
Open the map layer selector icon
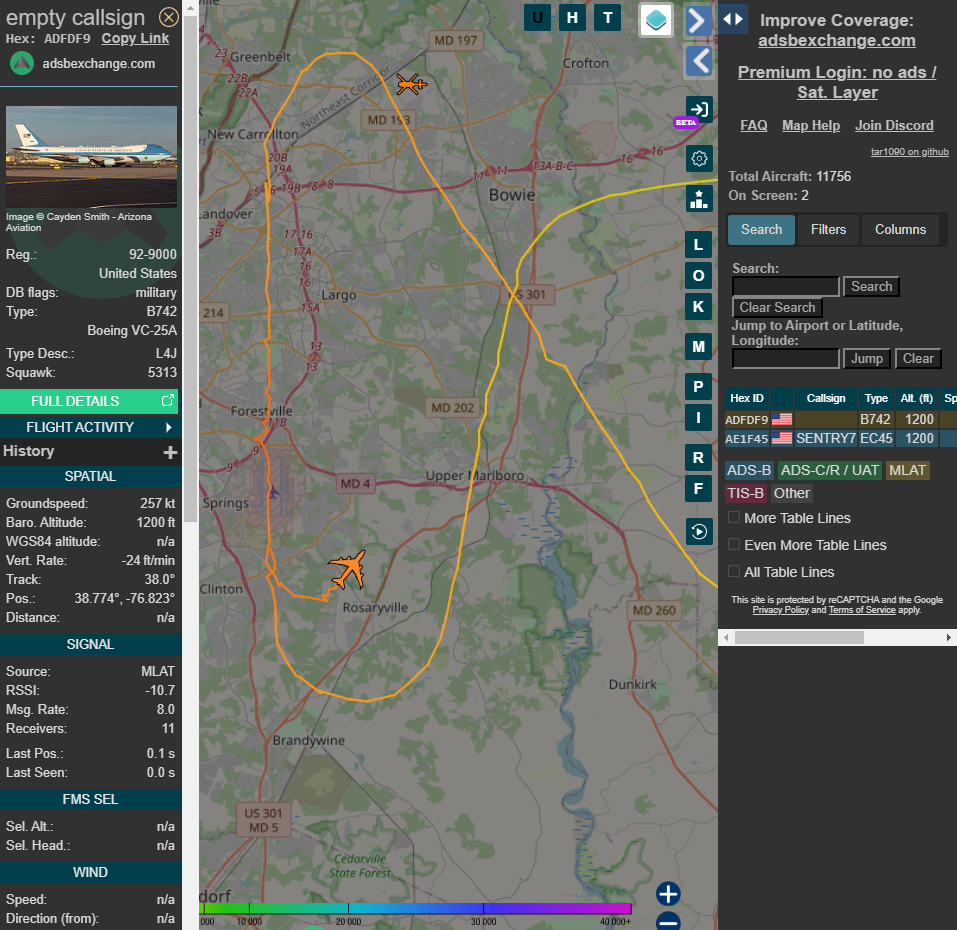tap(656, 20)
